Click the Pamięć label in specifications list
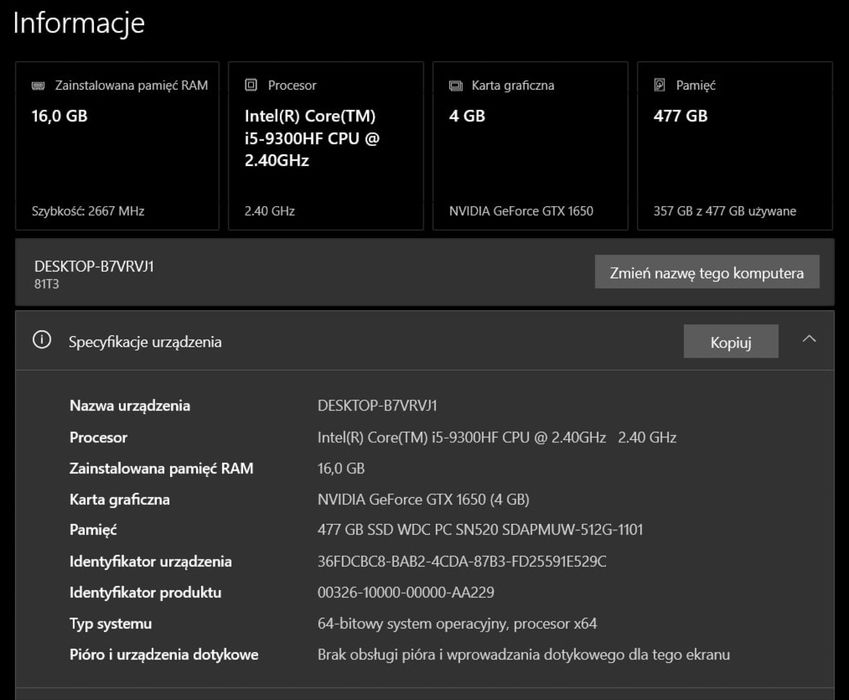The height and width of the screenshot is (700, 849). coord(93,530)
